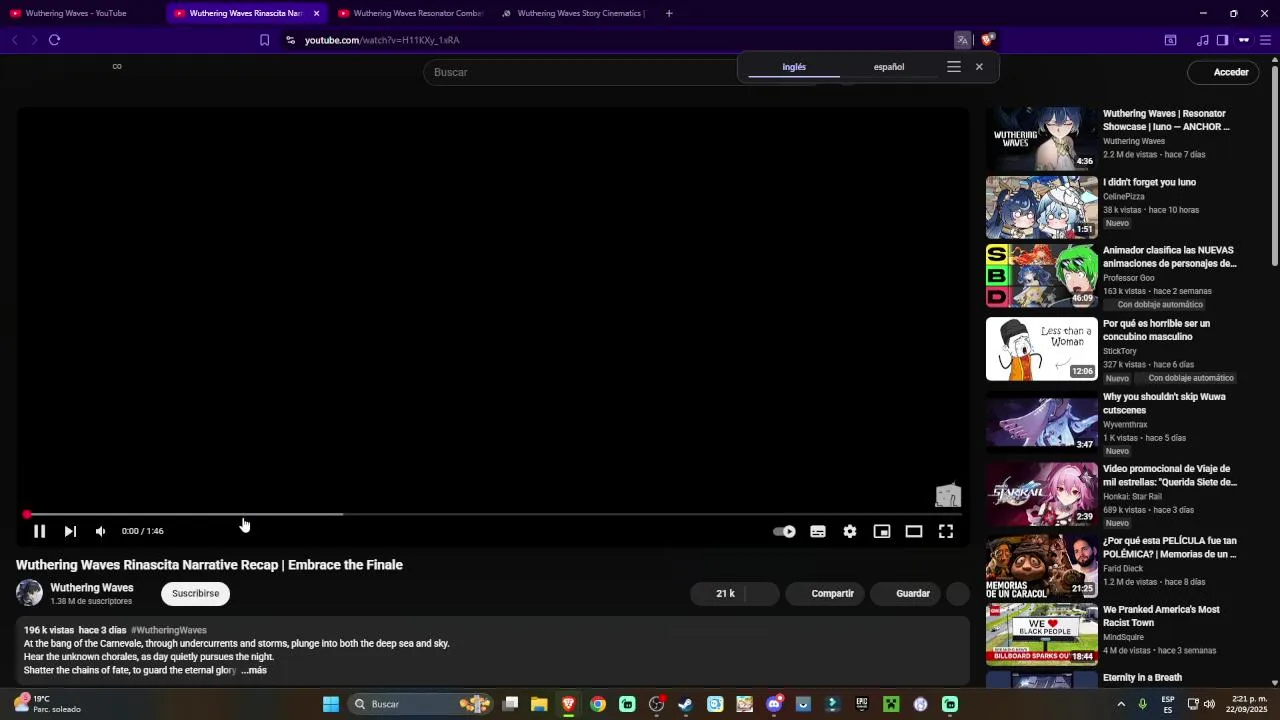This screenshot has width=1280, height=720.
Task: Open Steam from taskbar
Action: [x=685, y=704]
